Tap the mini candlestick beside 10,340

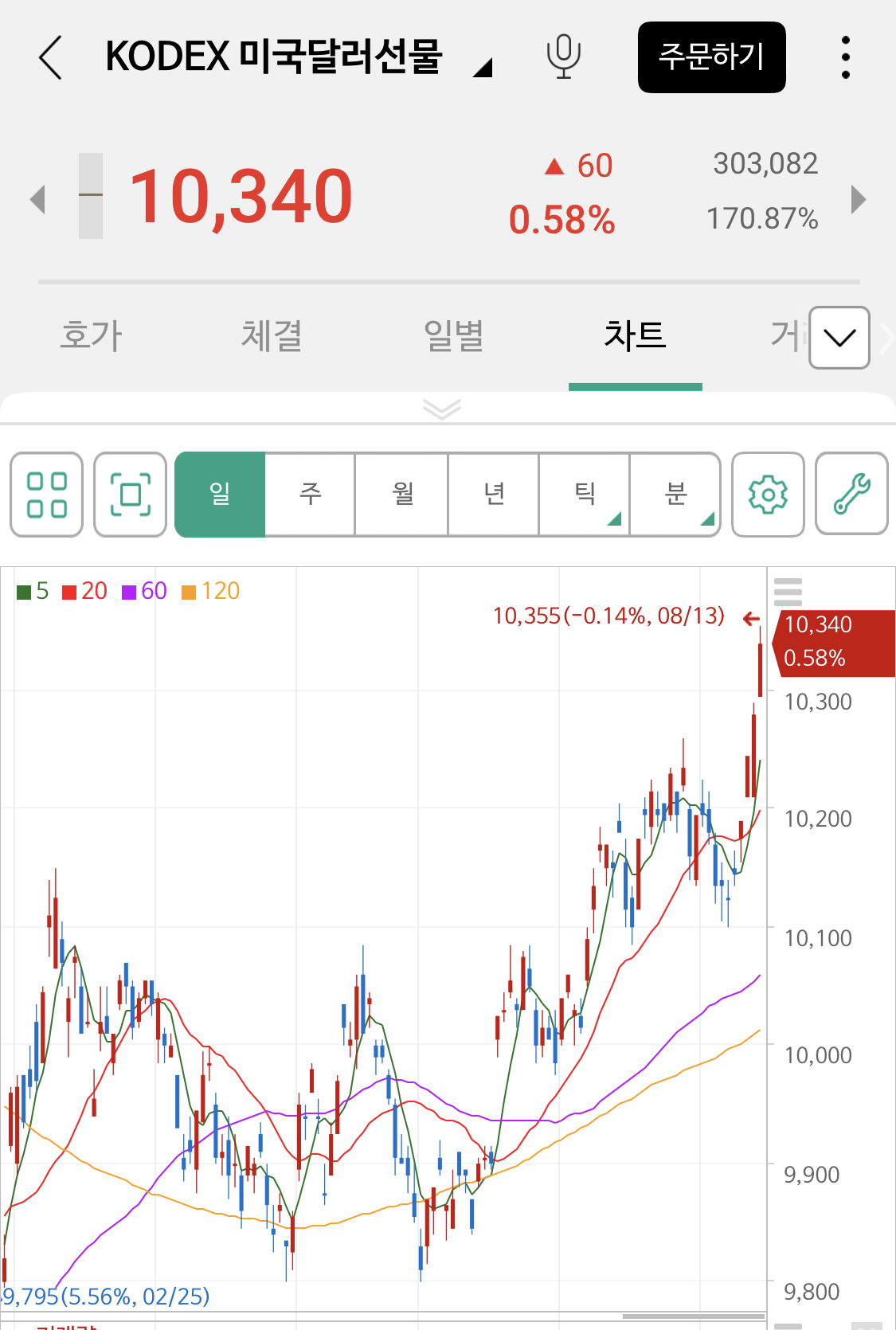pos(91,196)
